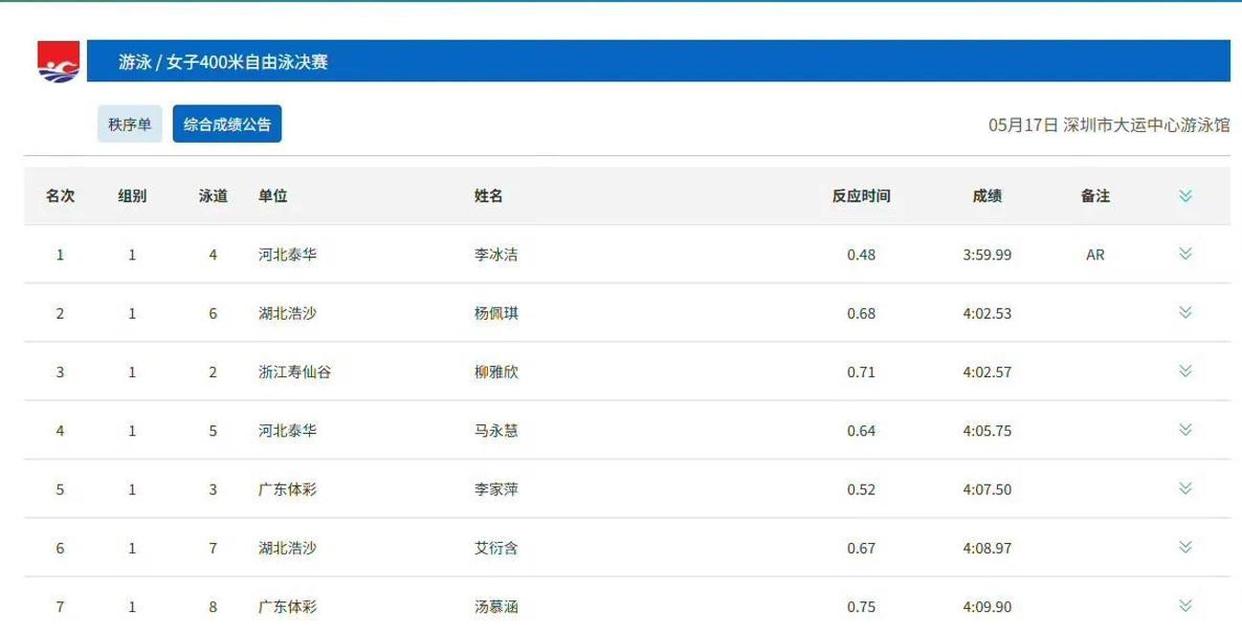This screenshot has width=1242, height=632.
Task: Click the 备注 column header
Action: pos(1095,196)
